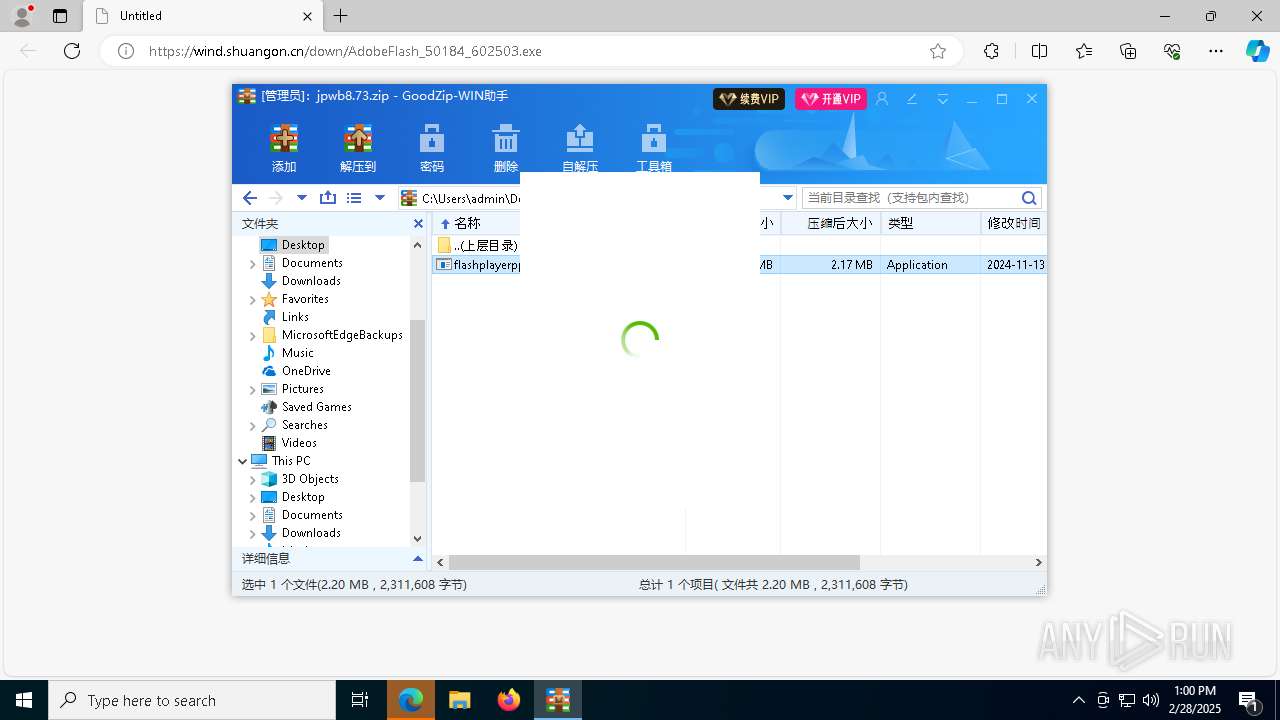Select the OneDrive folder
This screenshot has width=1280, height=720.
pyautogui.click(x=306, y=371)
